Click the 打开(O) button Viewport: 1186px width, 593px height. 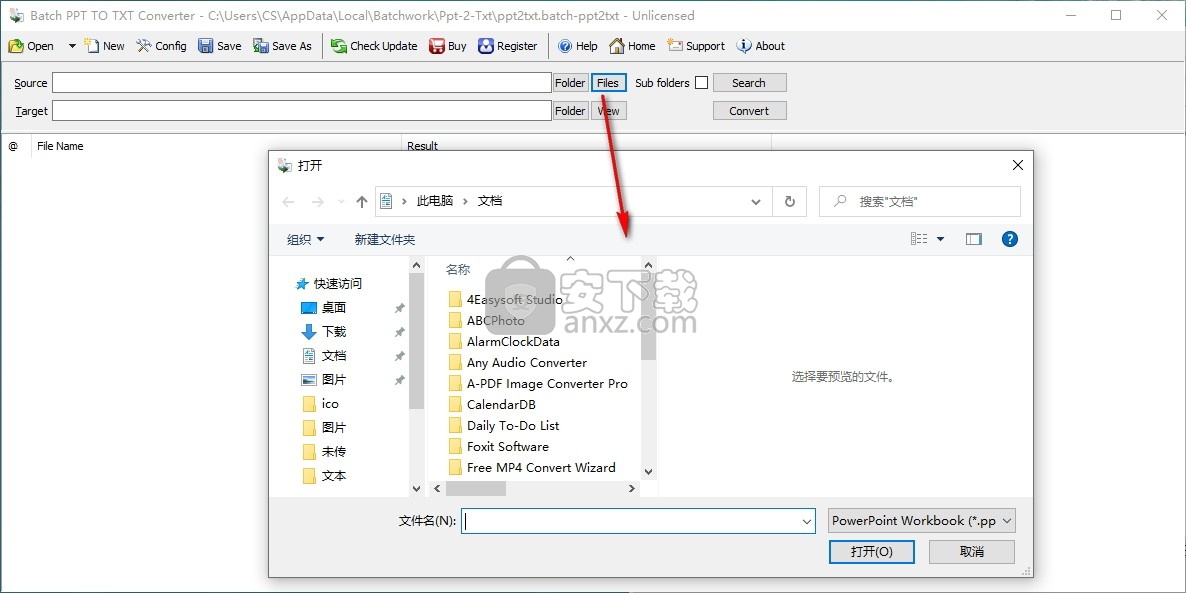pyautogui.click(x=871, y=551)
